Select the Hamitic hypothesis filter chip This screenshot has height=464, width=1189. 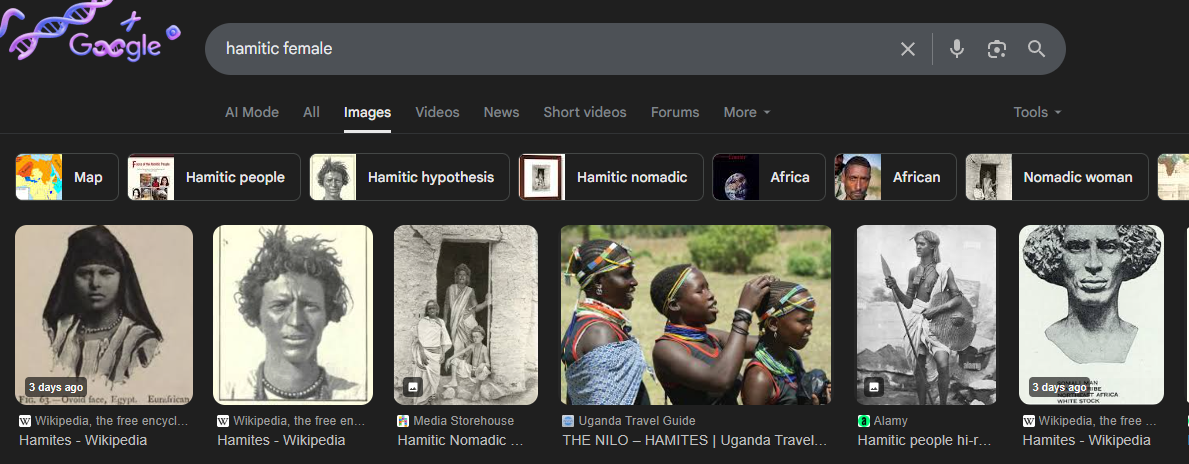[410, 177]
